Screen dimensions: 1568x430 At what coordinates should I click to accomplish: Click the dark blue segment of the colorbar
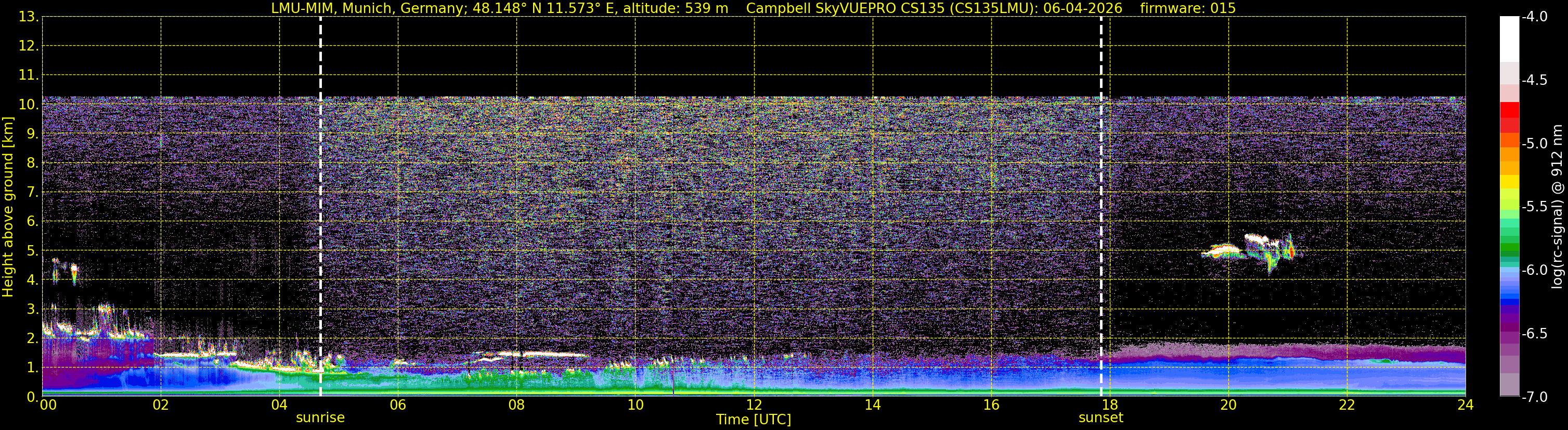click(1510, 301)
